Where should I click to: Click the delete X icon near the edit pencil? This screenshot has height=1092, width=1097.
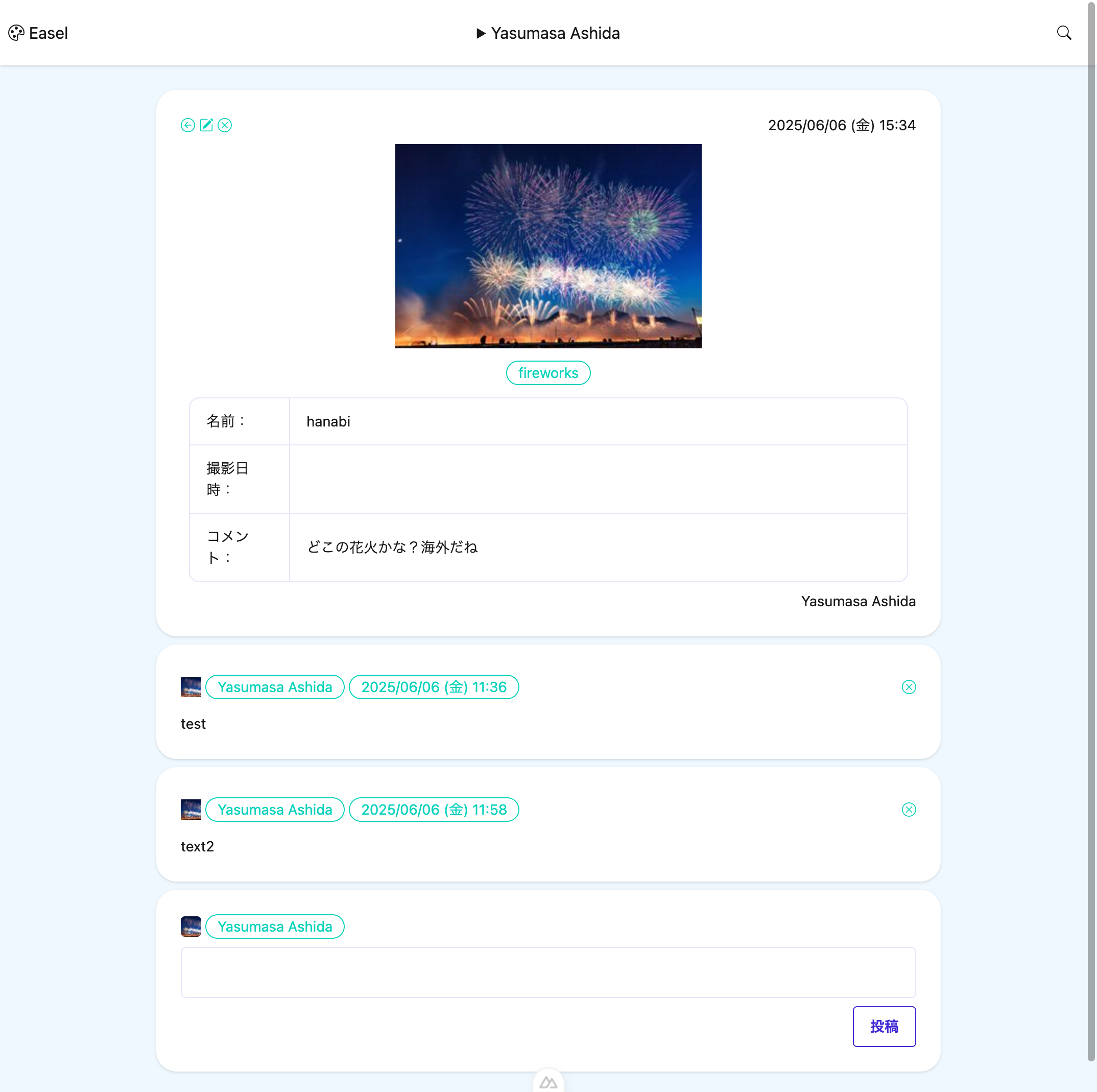tap(225, 125)
